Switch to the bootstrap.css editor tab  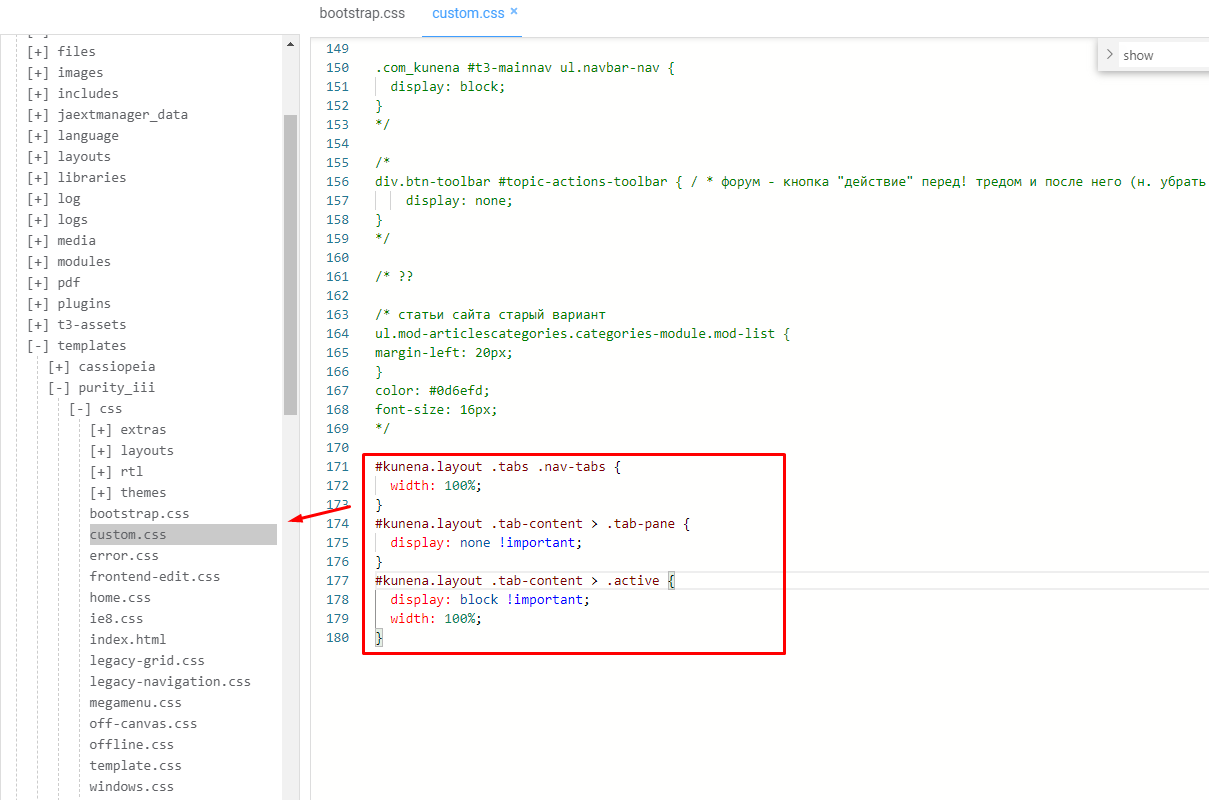[362, 13]
